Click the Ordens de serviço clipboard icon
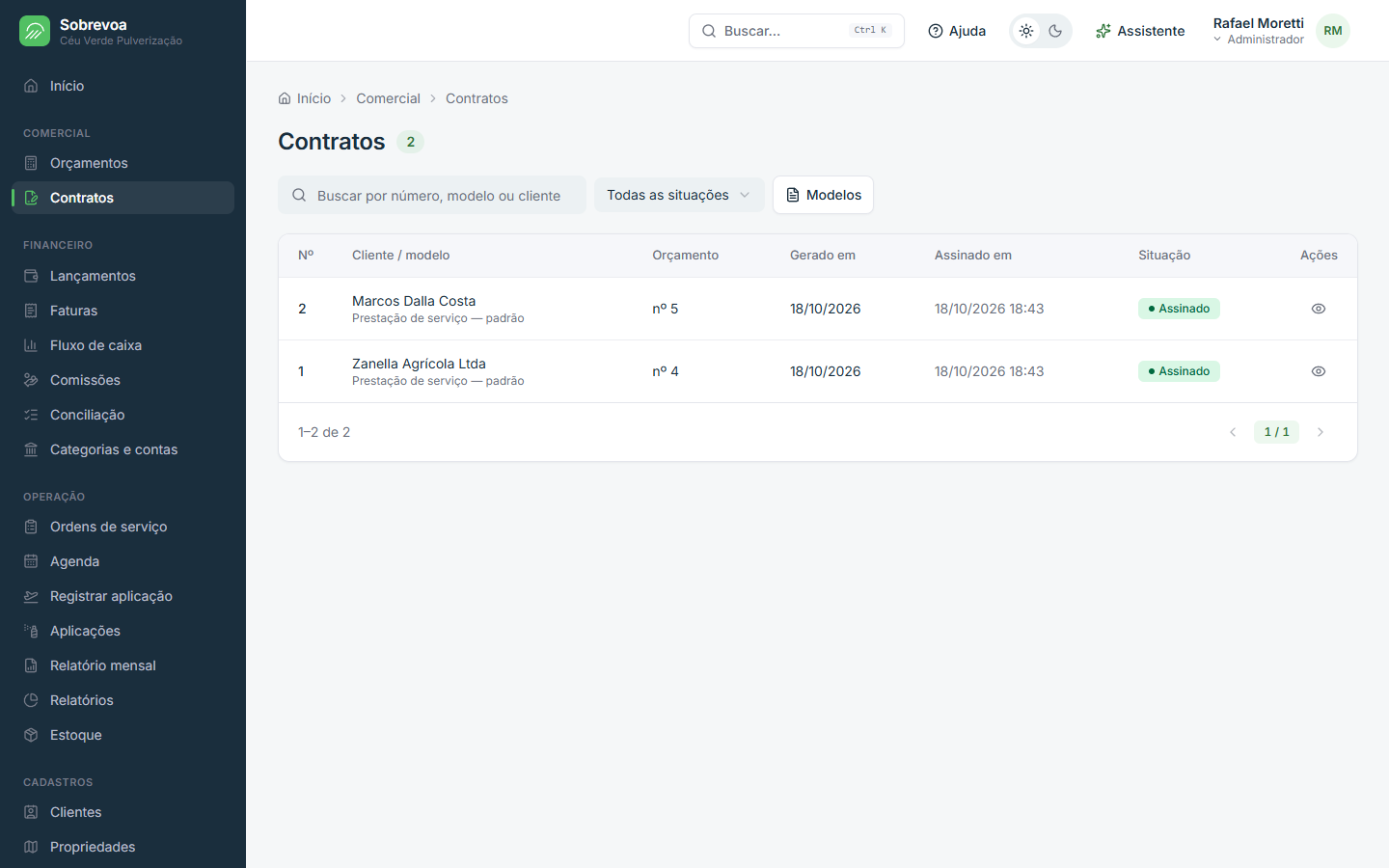The image size is (1389, 868). coord(31,527)
